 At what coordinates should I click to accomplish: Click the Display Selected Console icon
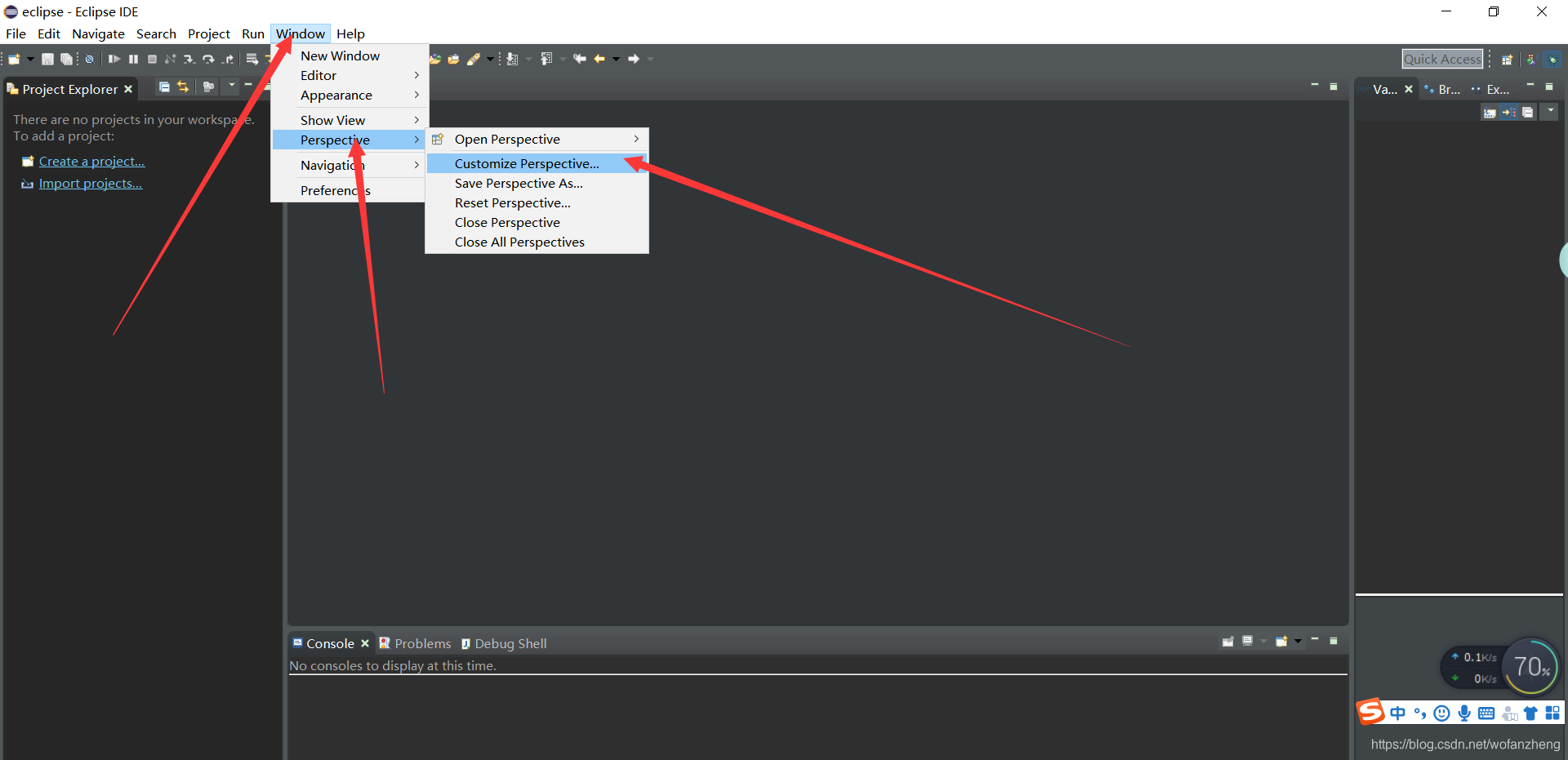1247,642
